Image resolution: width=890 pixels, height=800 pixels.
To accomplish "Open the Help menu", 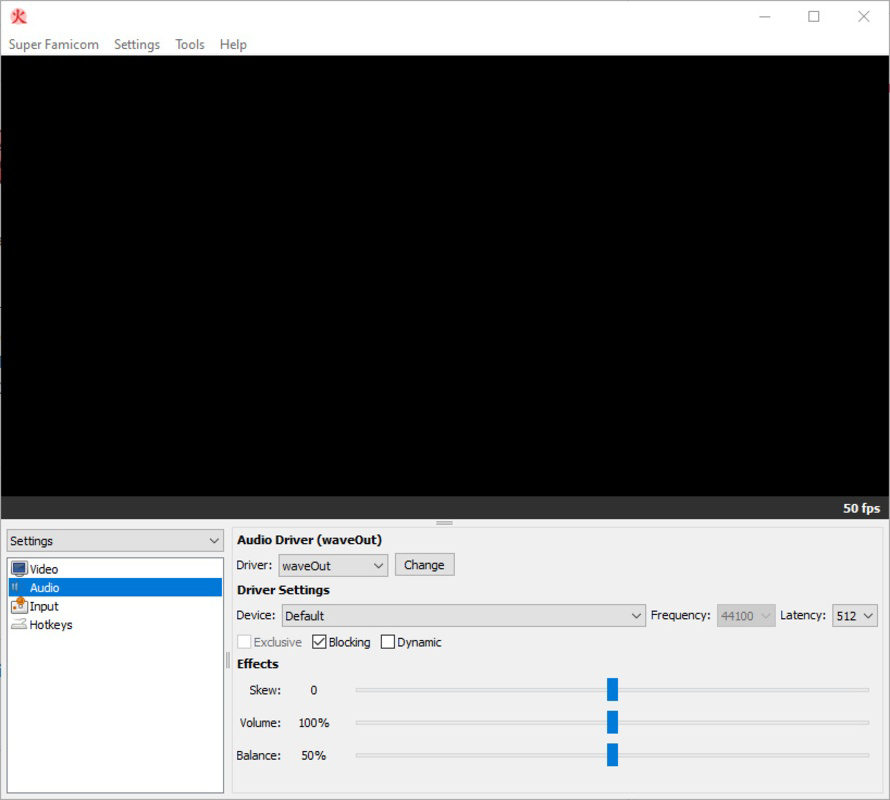I will (233, 44).
